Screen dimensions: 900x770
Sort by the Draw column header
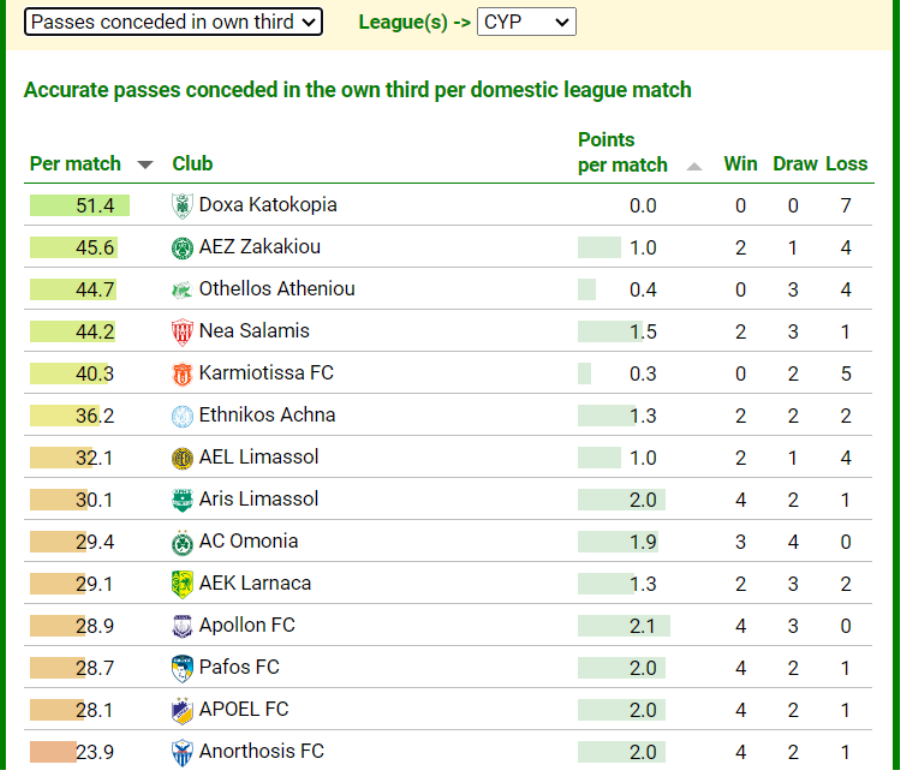[795, 164]
